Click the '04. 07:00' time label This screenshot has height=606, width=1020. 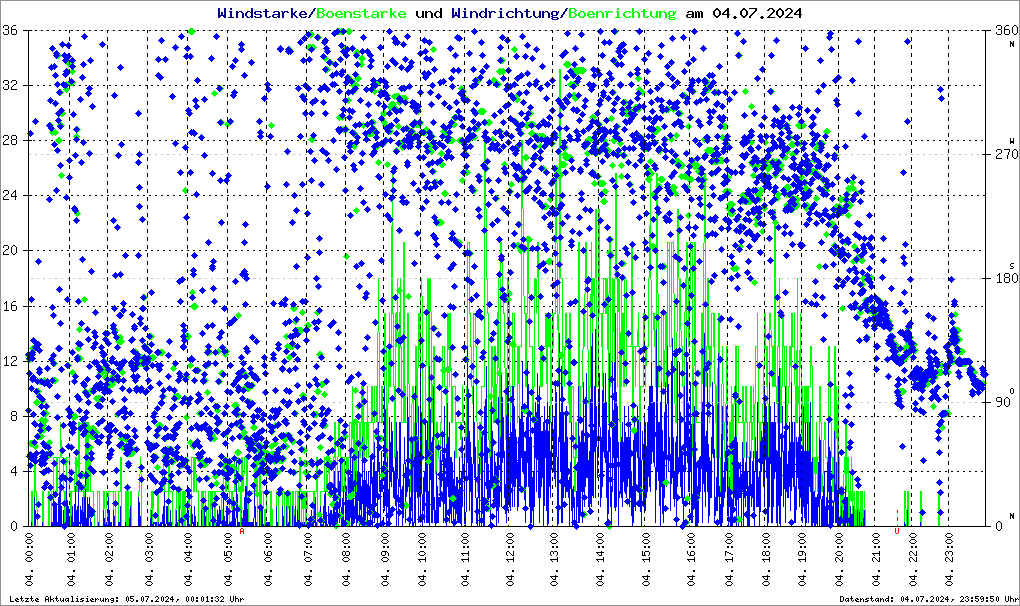point(308,559)
